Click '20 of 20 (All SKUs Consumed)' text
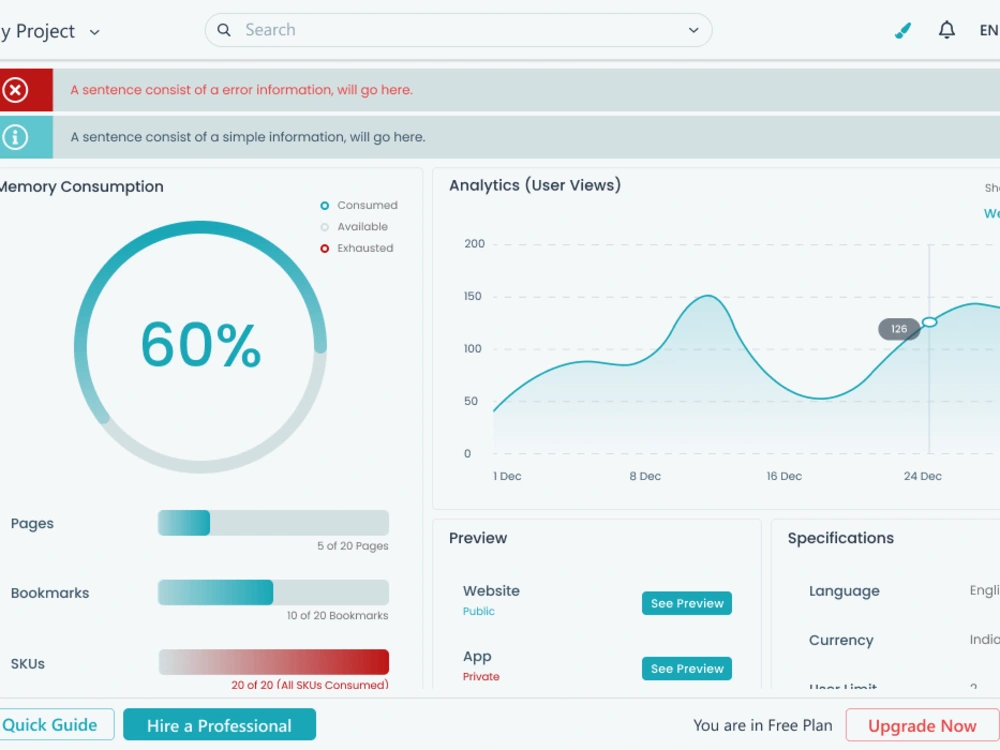This screenshot has width=1000, height=750. [310, 685]
